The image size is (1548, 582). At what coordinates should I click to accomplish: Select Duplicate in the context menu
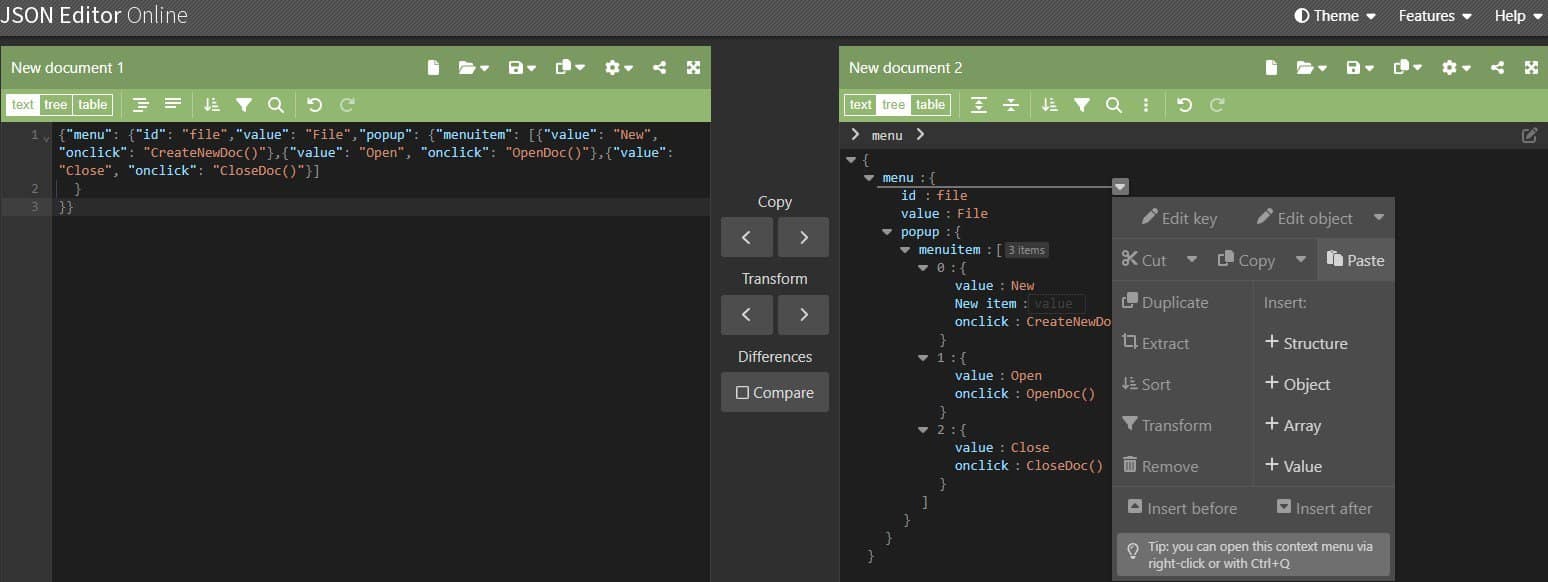pos(1166,301)
